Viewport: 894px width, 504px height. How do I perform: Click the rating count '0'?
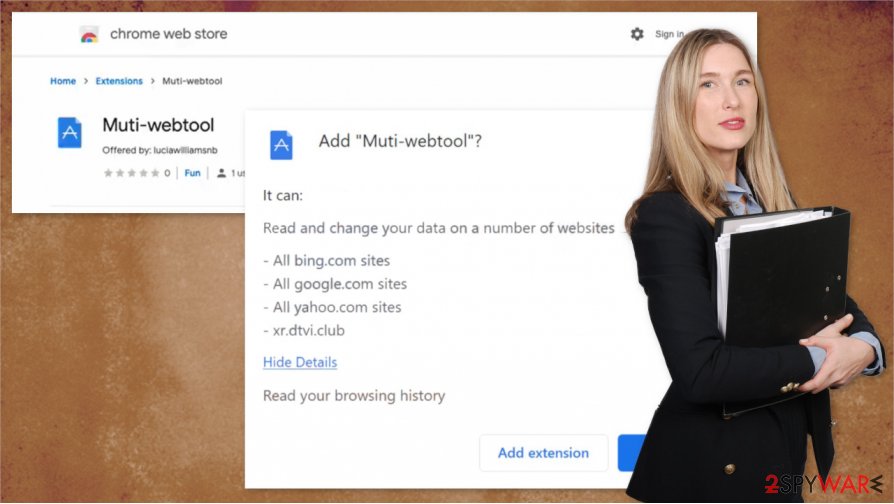click(167, 173)
